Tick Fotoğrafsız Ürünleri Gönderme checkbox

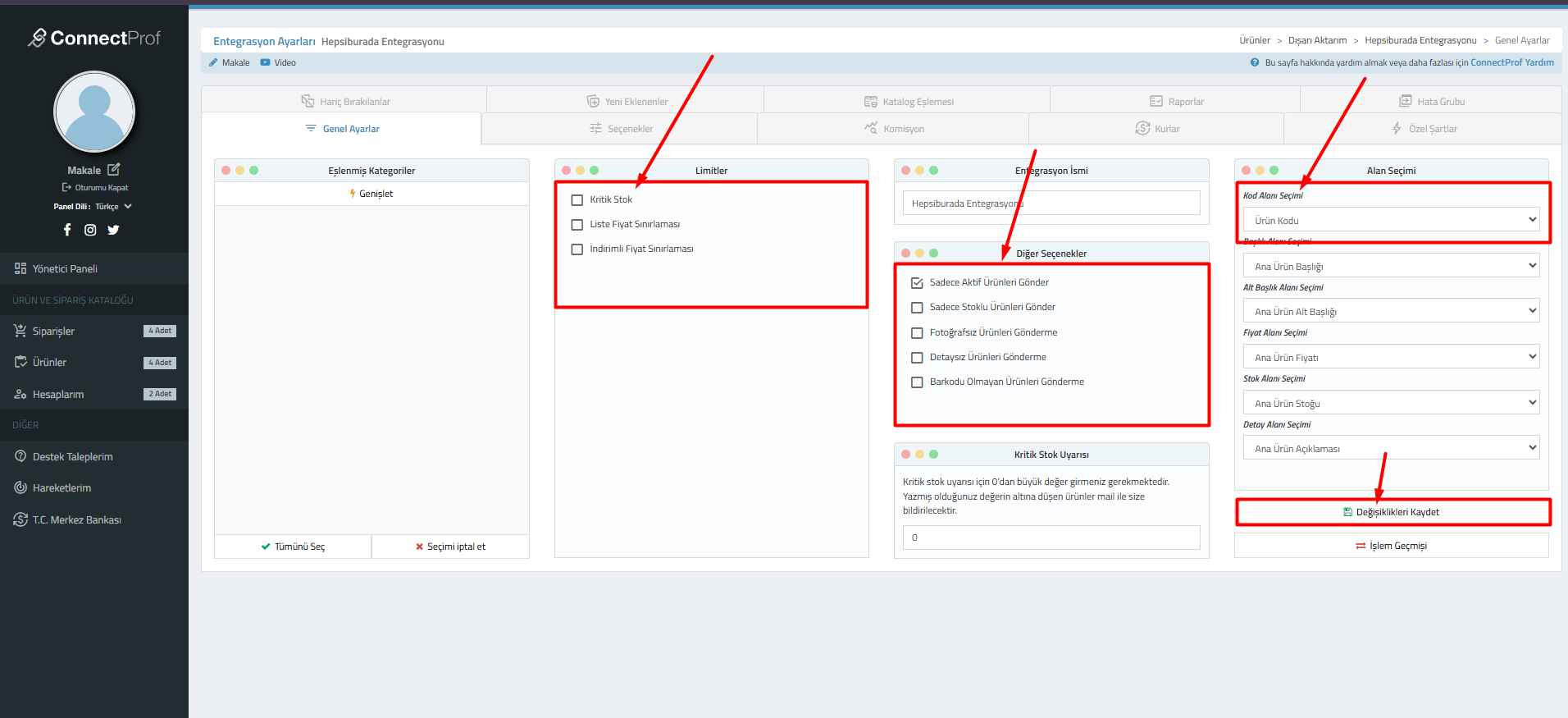click(x=917, y=333)
